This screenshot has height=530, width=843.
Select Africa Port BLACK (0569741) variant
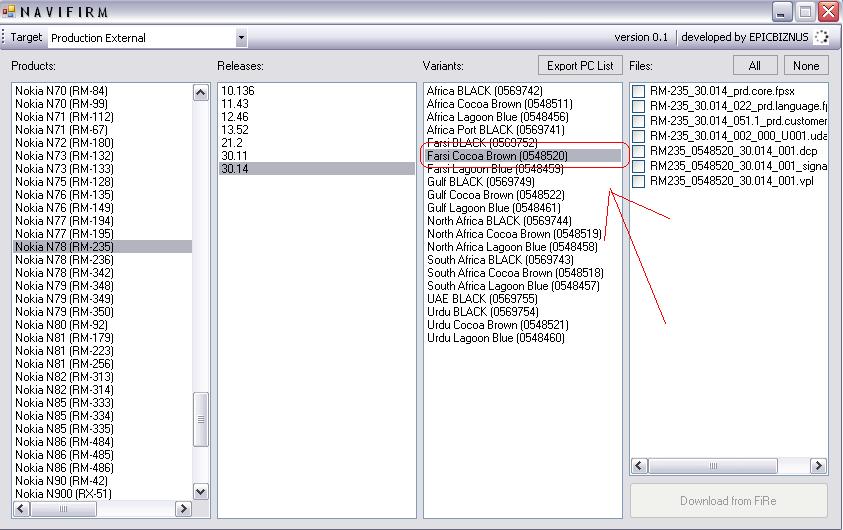click(523, 130)
